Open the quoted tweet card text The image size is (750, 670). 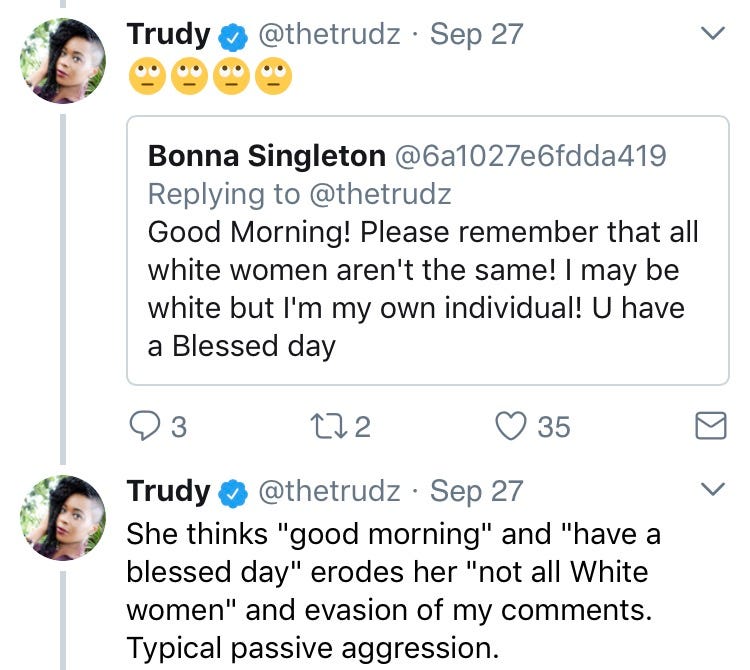coord(423,290)
